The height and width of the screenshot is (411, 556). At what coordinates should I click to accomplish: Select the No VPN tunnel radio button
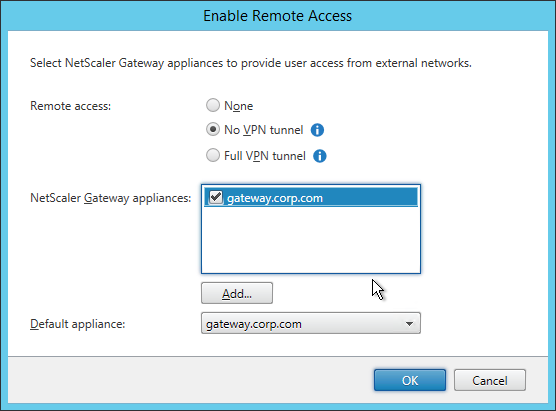point(213,129)
